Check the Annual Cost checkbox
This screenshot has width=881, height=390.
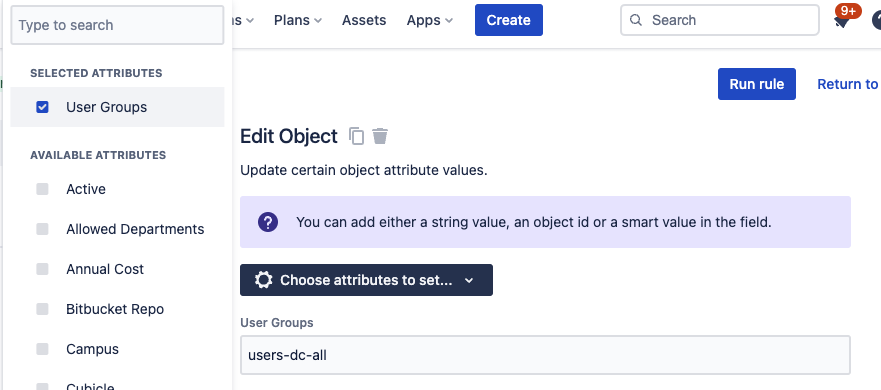tap(42, 269)
